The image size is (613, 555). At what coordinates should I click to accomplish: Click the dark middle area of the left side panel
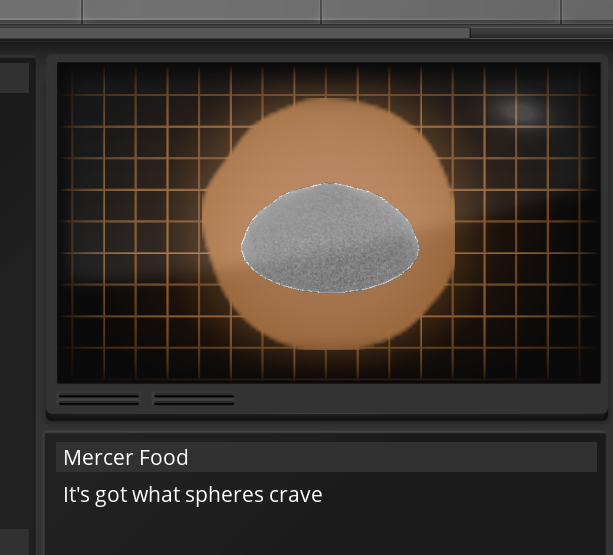(14, 311)
